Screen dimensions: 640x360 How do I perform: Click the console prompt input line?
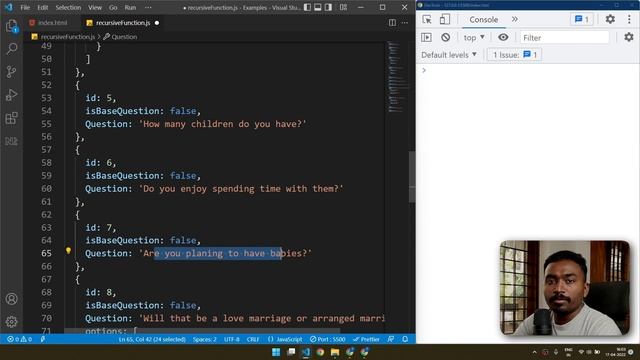coord(527,70)
